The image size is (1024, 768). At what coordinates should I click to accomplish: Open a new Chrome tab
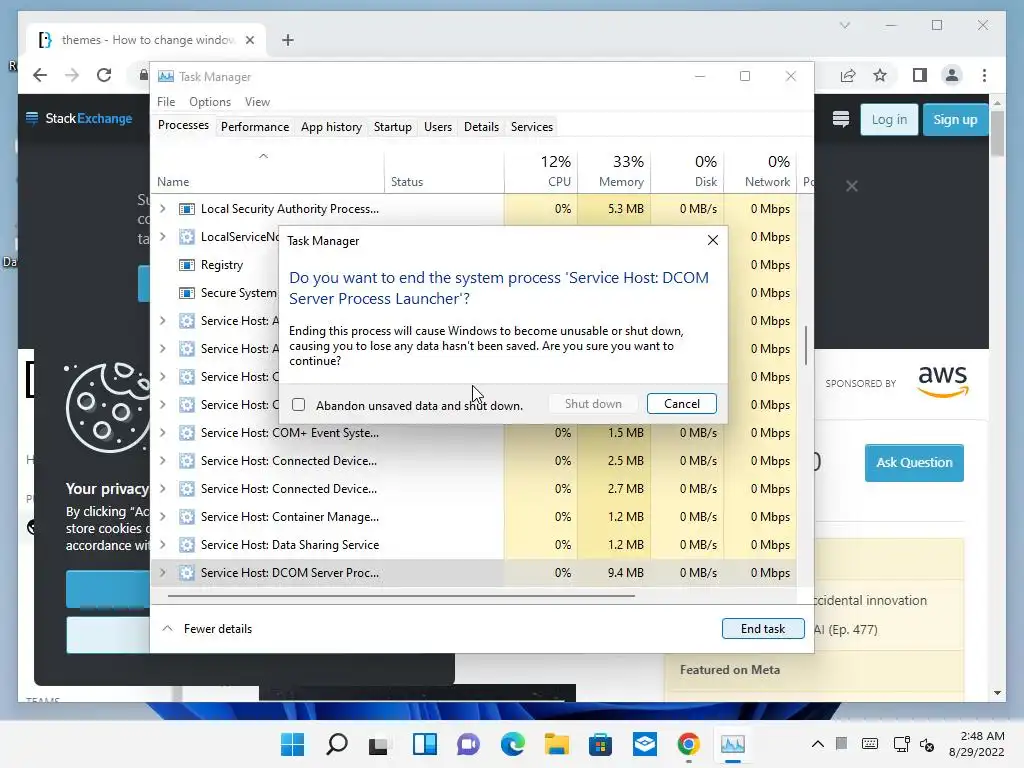pos(287,40)
